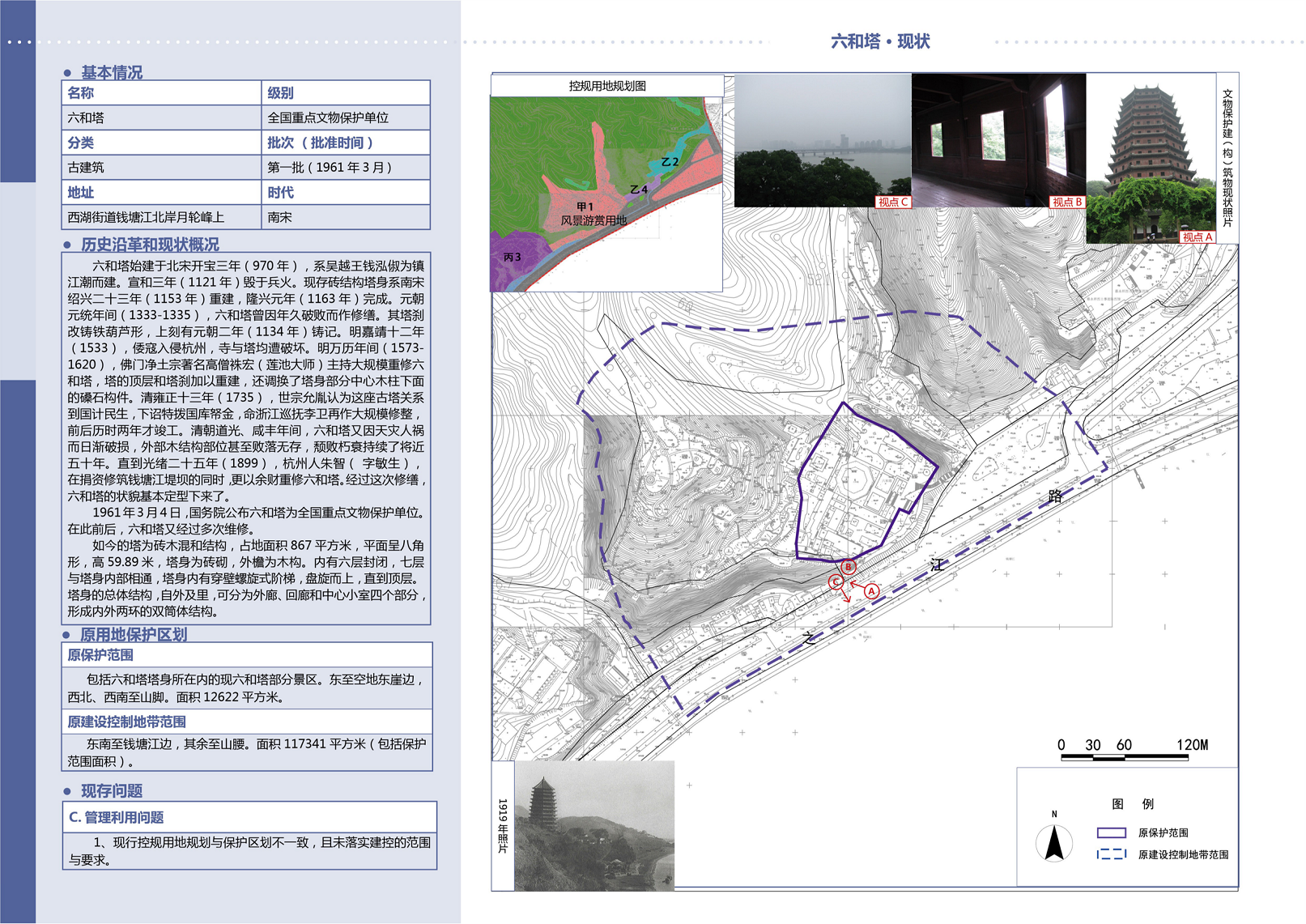Click the 原建设控制地带范围 box heading
The width and height of the screenshot is (1306, 924).
tap(126, 722)
